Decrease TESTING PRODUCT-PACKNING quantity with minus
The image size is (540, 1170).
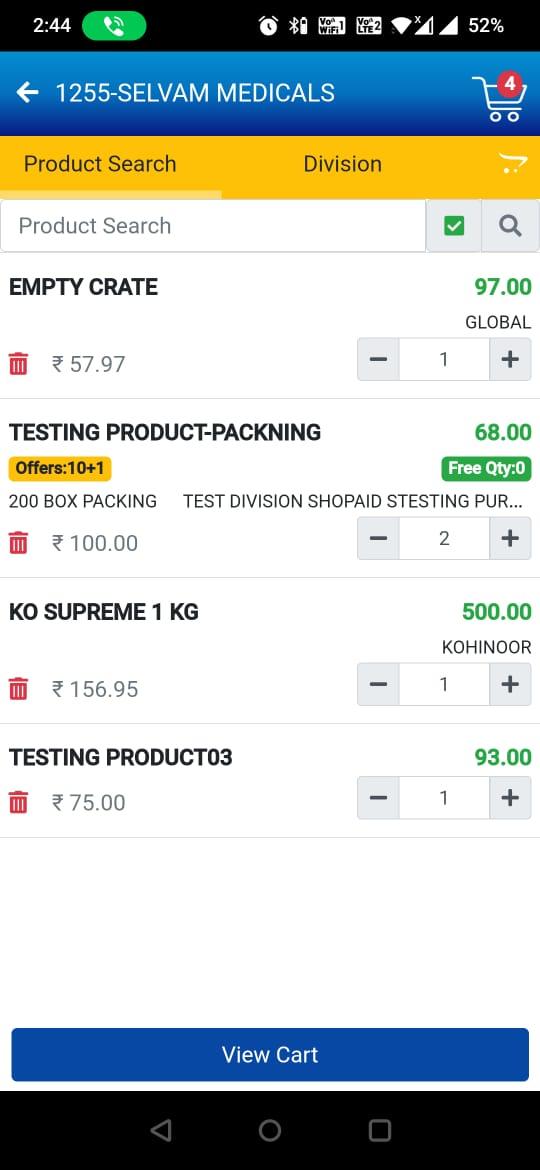[x=378, y=539]
